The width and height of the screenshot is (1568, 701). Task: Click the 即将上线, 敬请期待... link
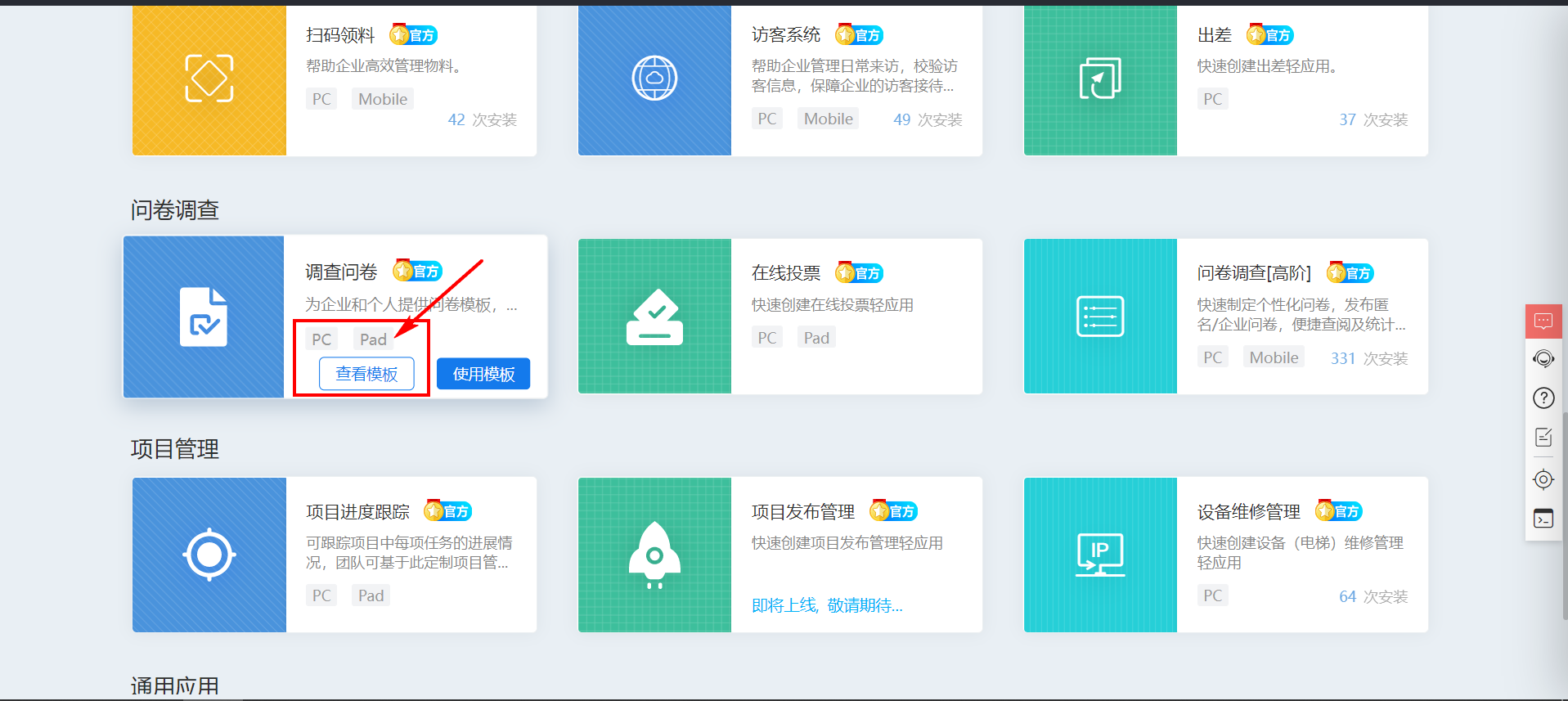827,605
